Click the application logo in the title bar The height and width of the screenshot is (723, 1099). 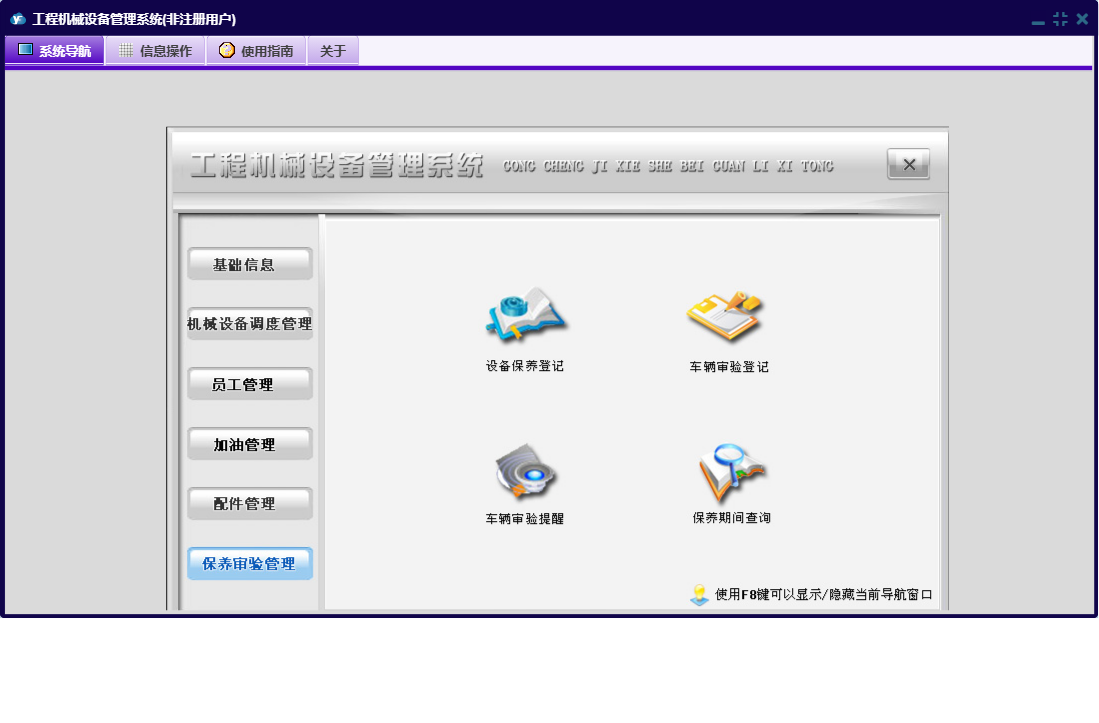pyautogui.click(x=17, y=19)
